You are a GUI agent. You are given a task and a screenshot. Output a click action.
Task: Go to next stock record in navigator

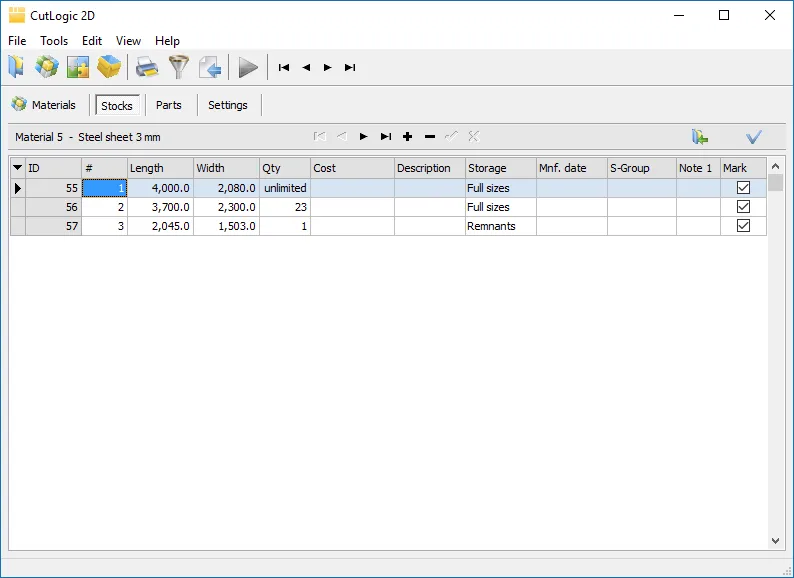pos(364,137)
